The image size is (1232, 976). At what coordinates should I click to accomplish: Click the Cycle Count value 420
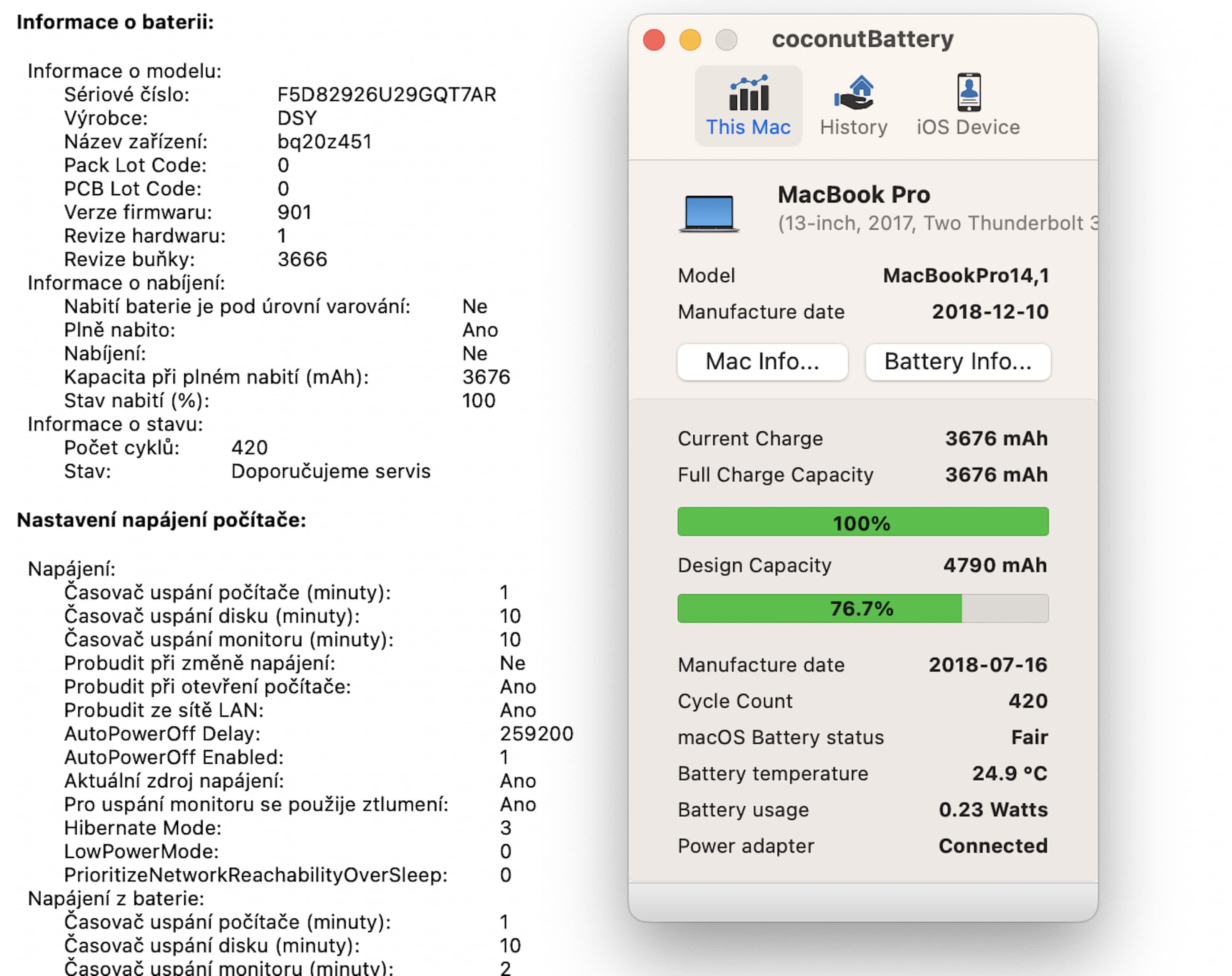tap(1027, 701)
